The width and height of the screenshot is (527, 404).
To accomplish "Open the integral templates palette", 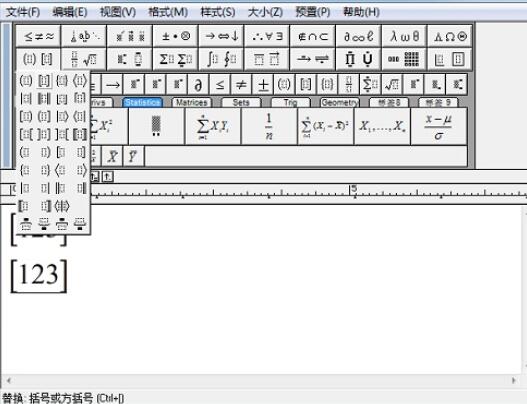I will (x=221, y=59).
